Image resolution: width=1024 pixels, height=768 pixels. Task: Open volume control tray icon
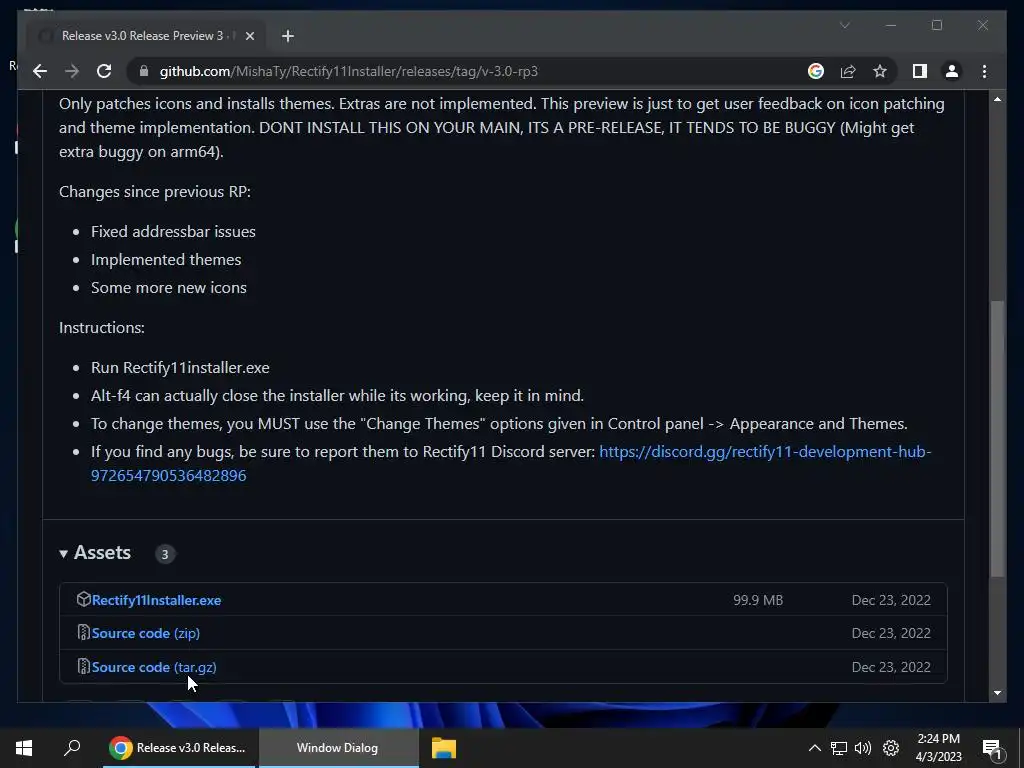point(863,748)
